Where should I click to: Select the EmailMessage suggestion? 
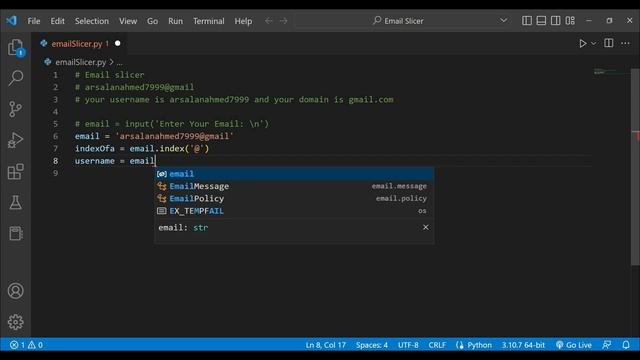294,186
